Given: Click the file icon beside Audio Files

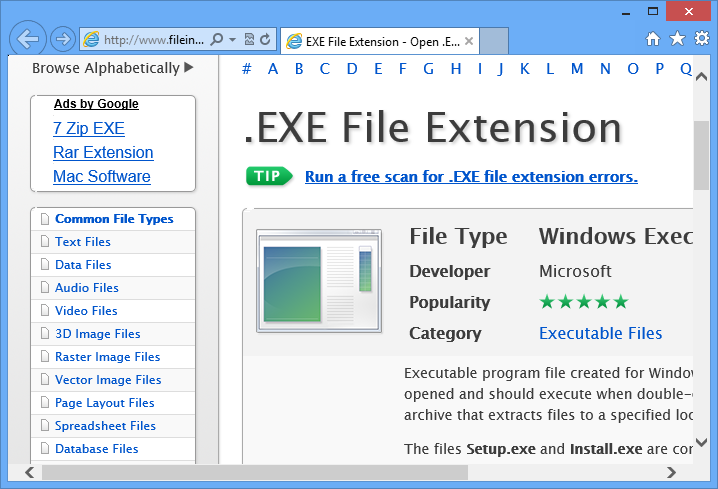Looking at the screenshot, I should point(45,287).
